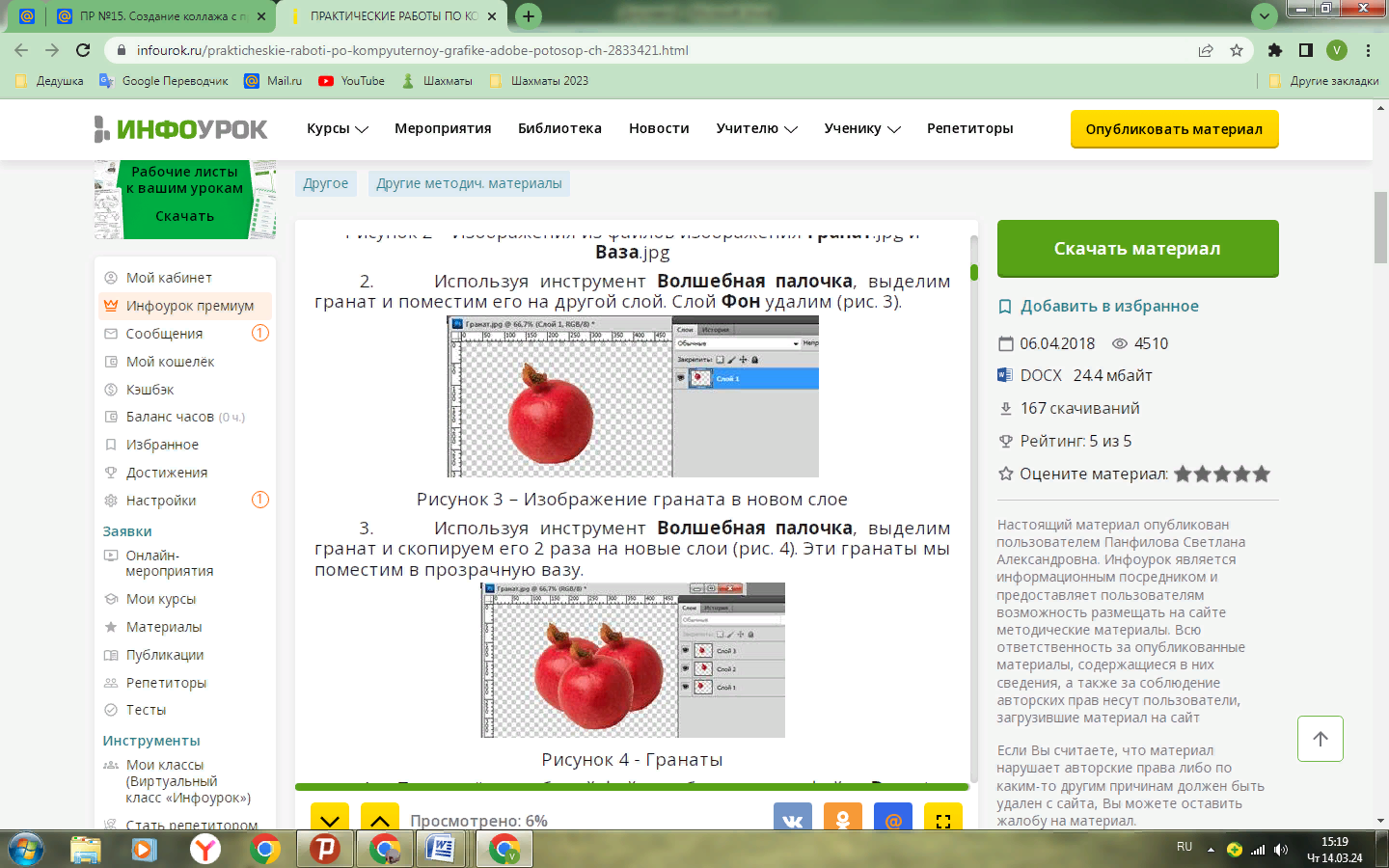Open File Explorer in taskbar
Image resolution: width=1389 pixels, height=868 pixels.
[85, 849]
